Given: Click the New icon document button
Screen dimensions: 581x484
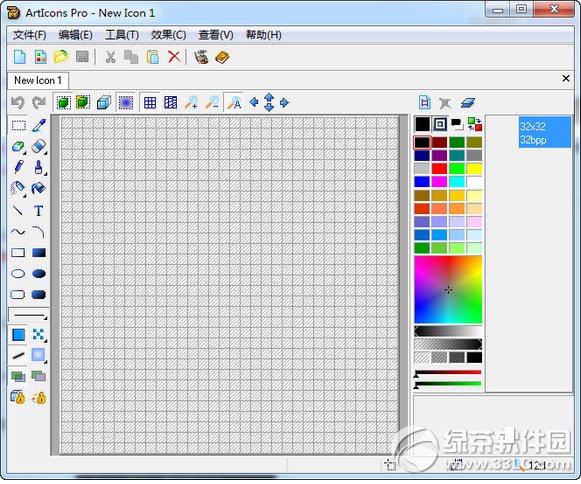Looking at the screenshot, I should [20, 57].
